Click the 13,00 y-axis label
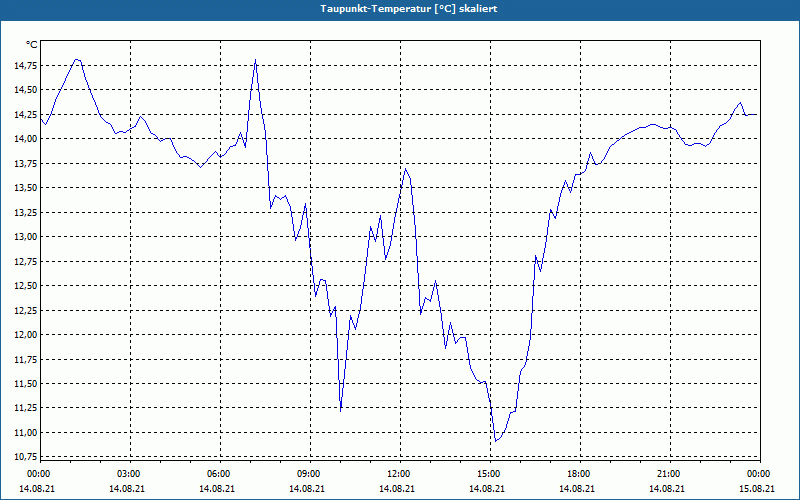The image size is (800, 500). [x=25, y=237]
